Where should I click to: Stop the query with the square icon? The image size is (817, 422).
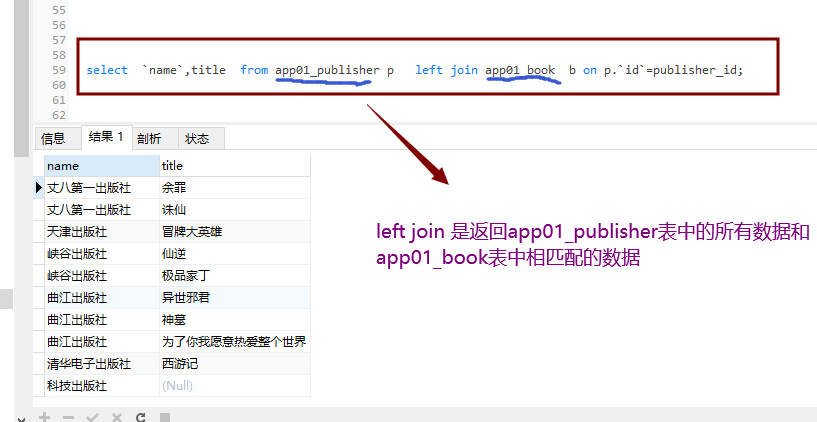(165, 417)
